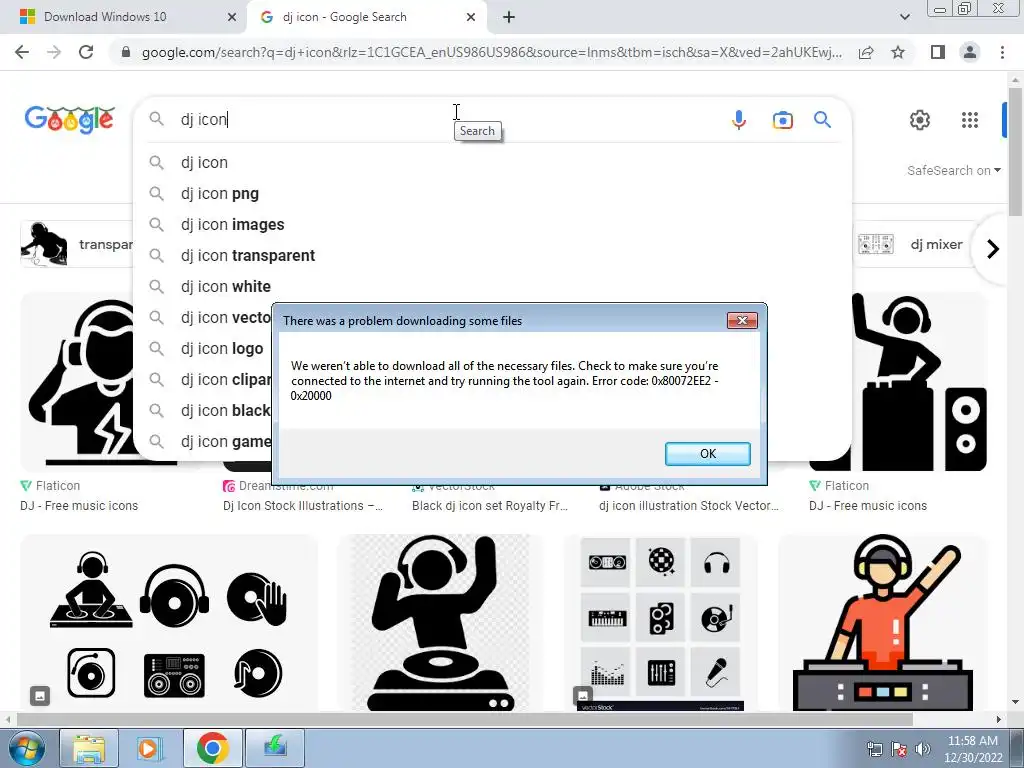Open the six DJ equipment icons thumbnail
Screen dimensions: 1024x768
168,622
